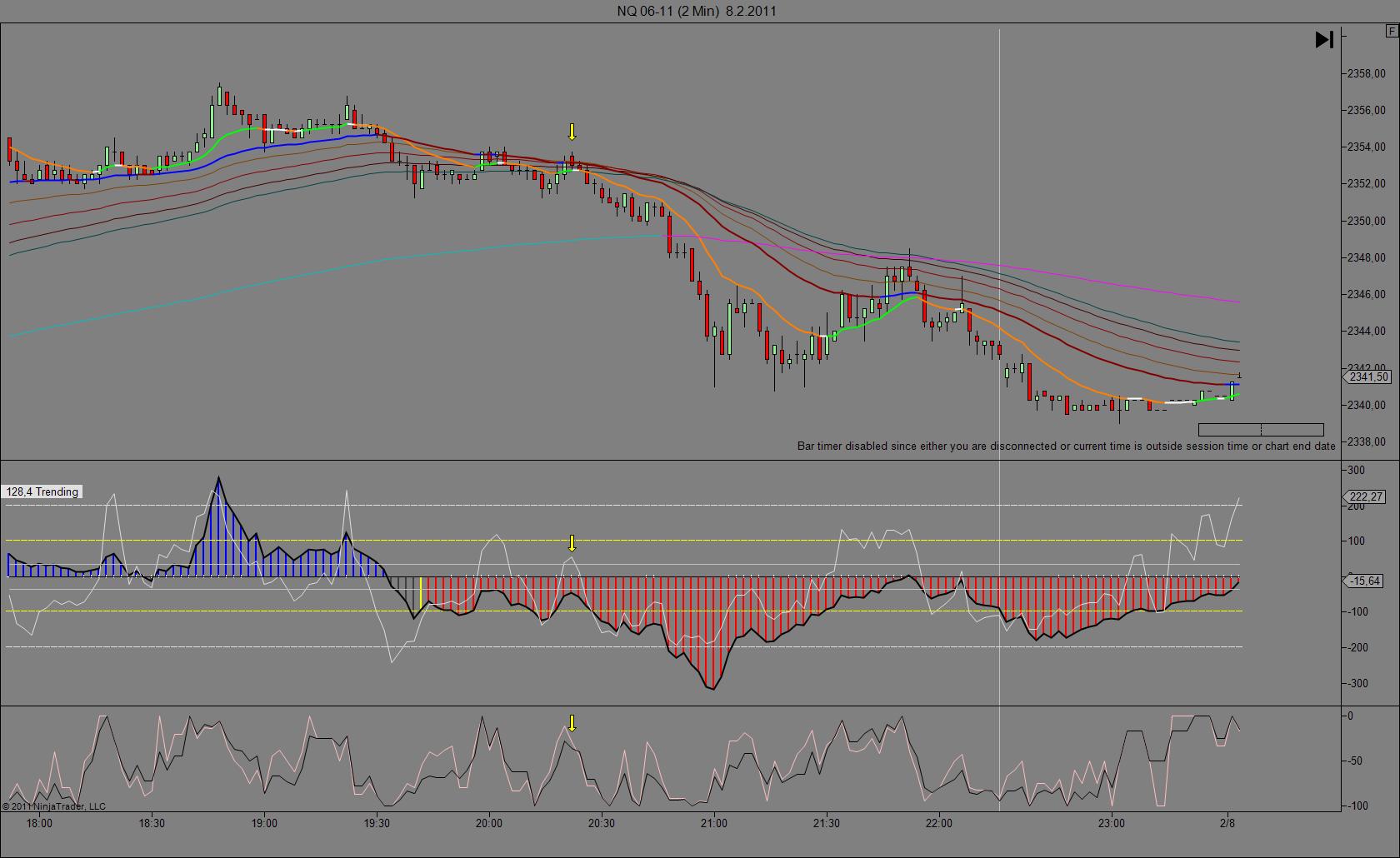Click the 2338,00 price axis label
Screen dimensions: 1400x858
click(x=1367, y=441)
